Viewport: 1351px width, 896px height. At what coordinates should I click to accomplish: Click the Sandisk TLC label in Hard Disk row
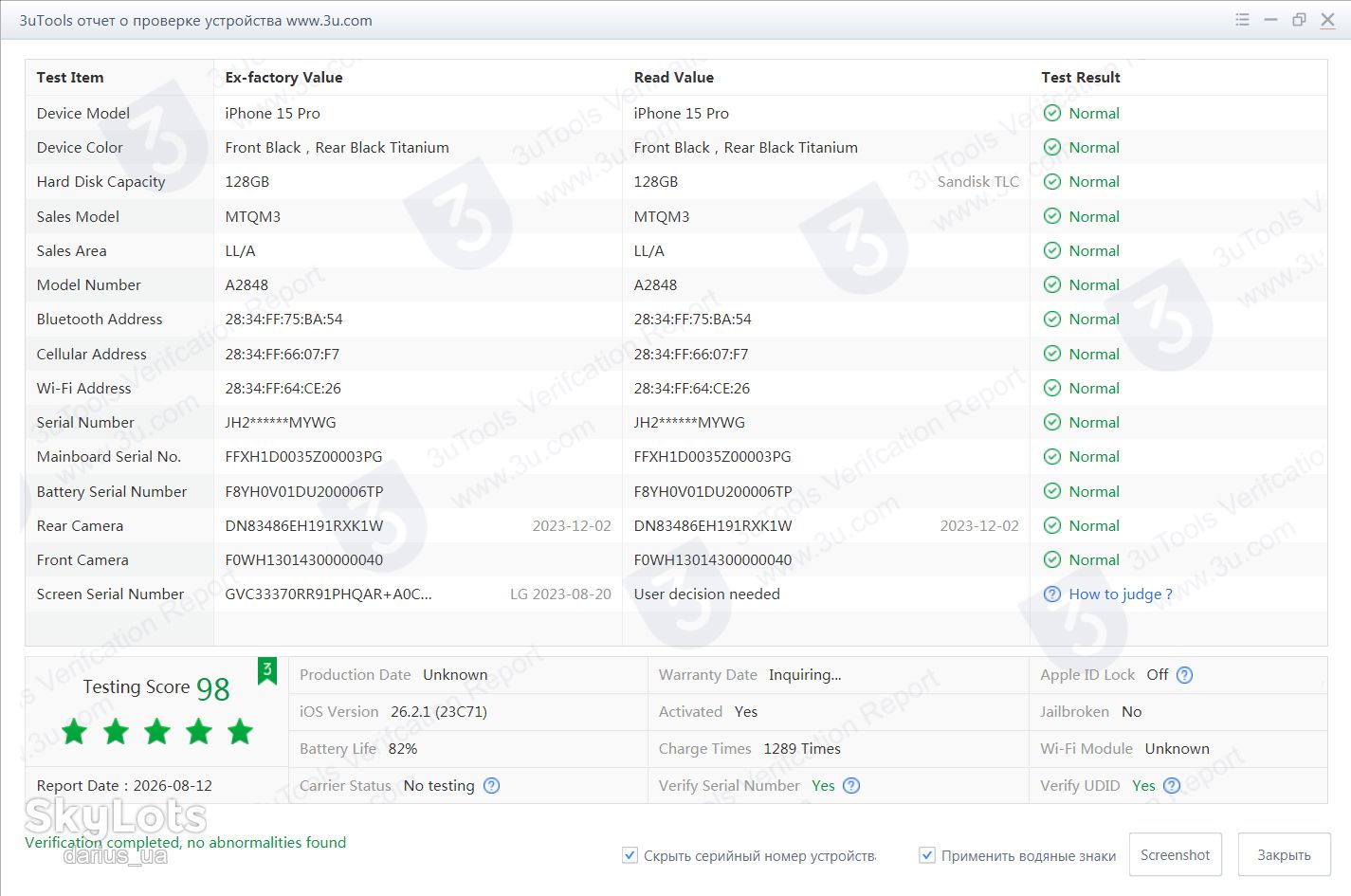click(x=977, y=182)
